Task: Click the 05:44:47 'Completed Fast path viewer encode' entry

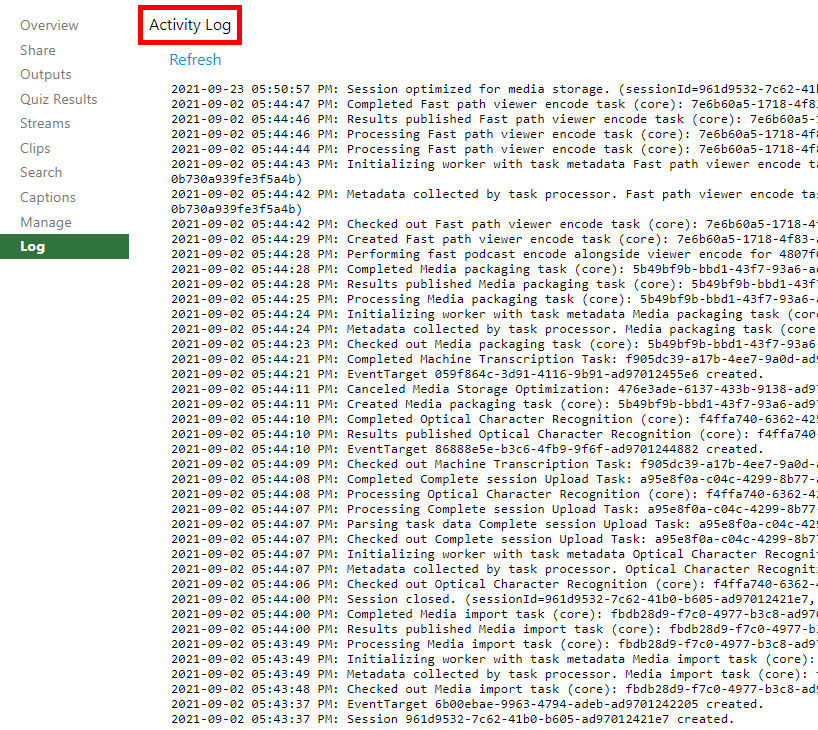Action: click(494, 104)
